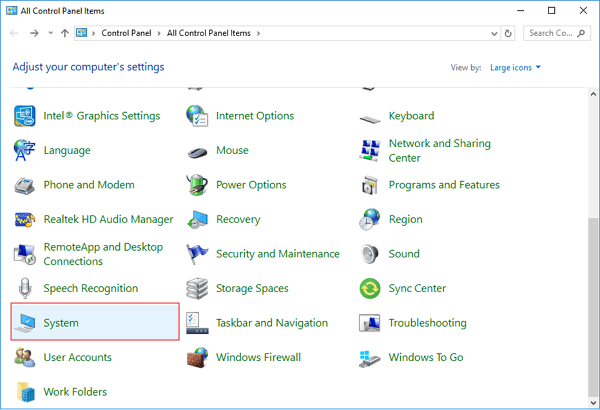Click the Network and Sharing Center icon
The height and width of the screenshot is (410, 600).
(x=370, y=150)
